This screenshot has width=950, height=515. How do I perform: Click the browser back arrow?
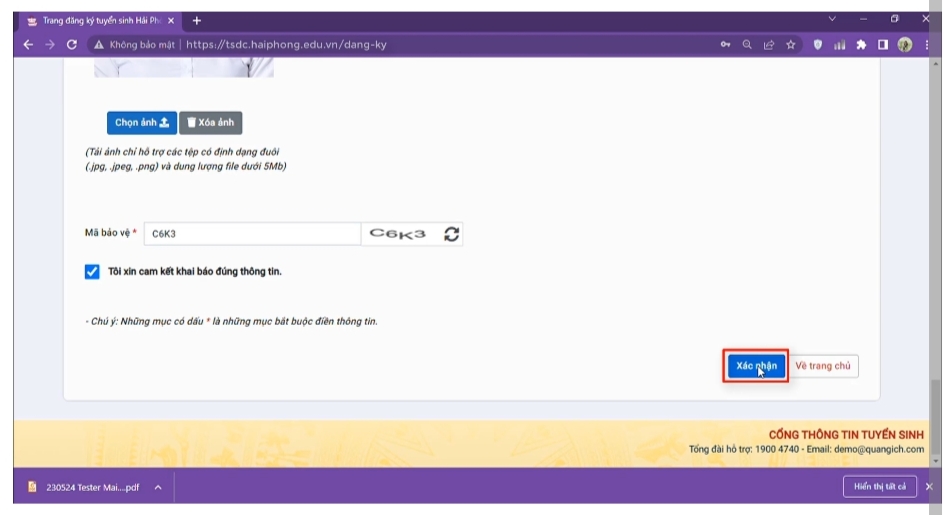[x=27, y=44]
